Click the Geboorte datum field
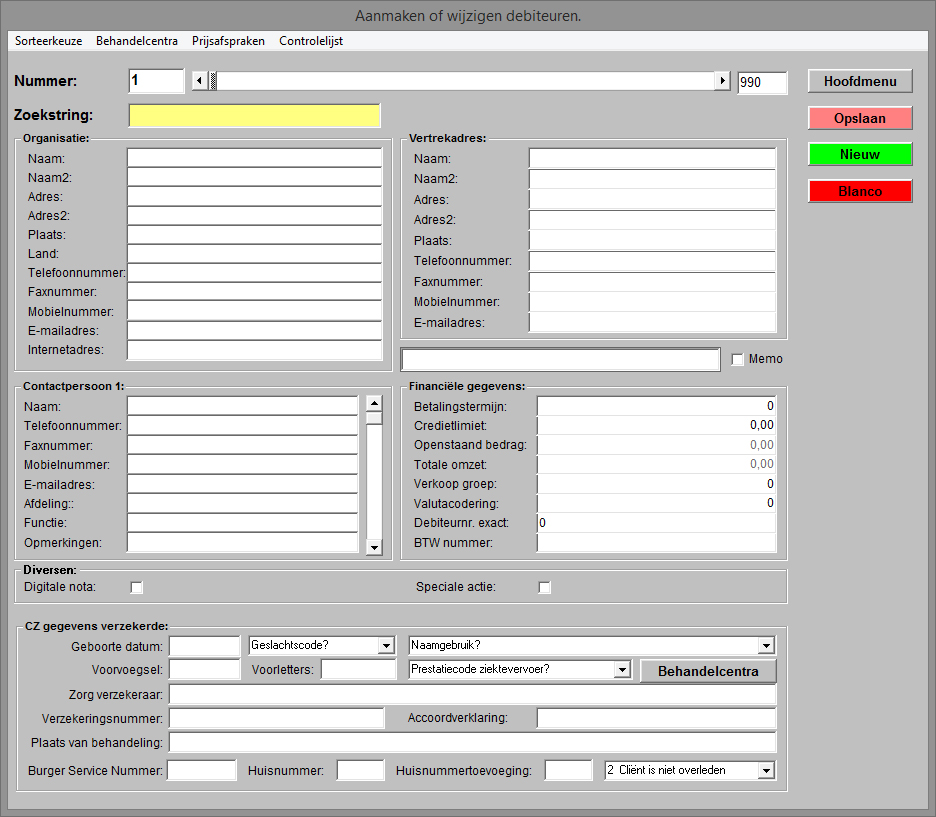Viewport: 936px width, 817px height. 204,646
